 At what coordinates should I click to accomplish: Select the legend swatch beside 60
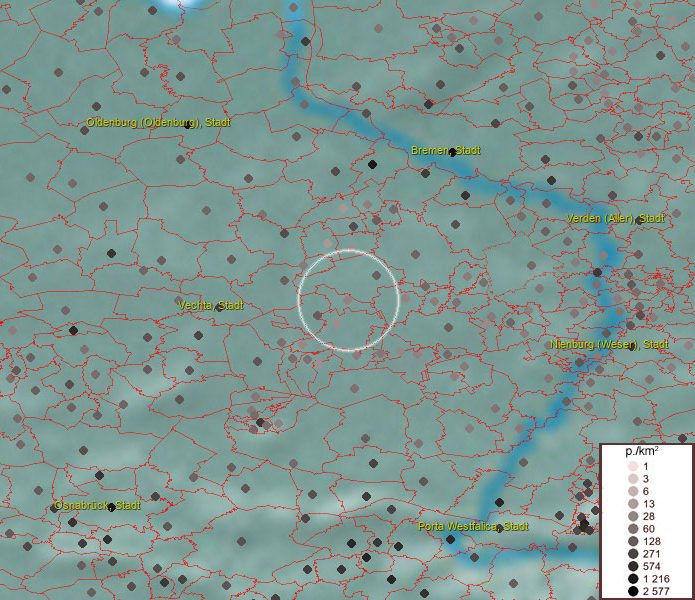pyautogui.click(x=633, y=529)
